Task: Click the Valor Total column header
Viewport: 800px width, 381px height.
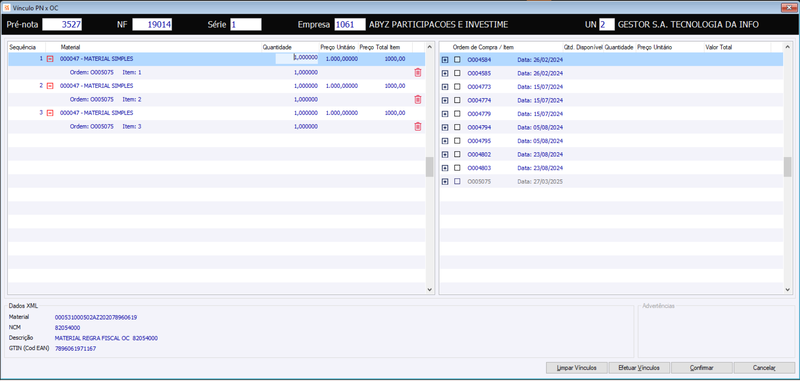Action: tap(718, 47)
